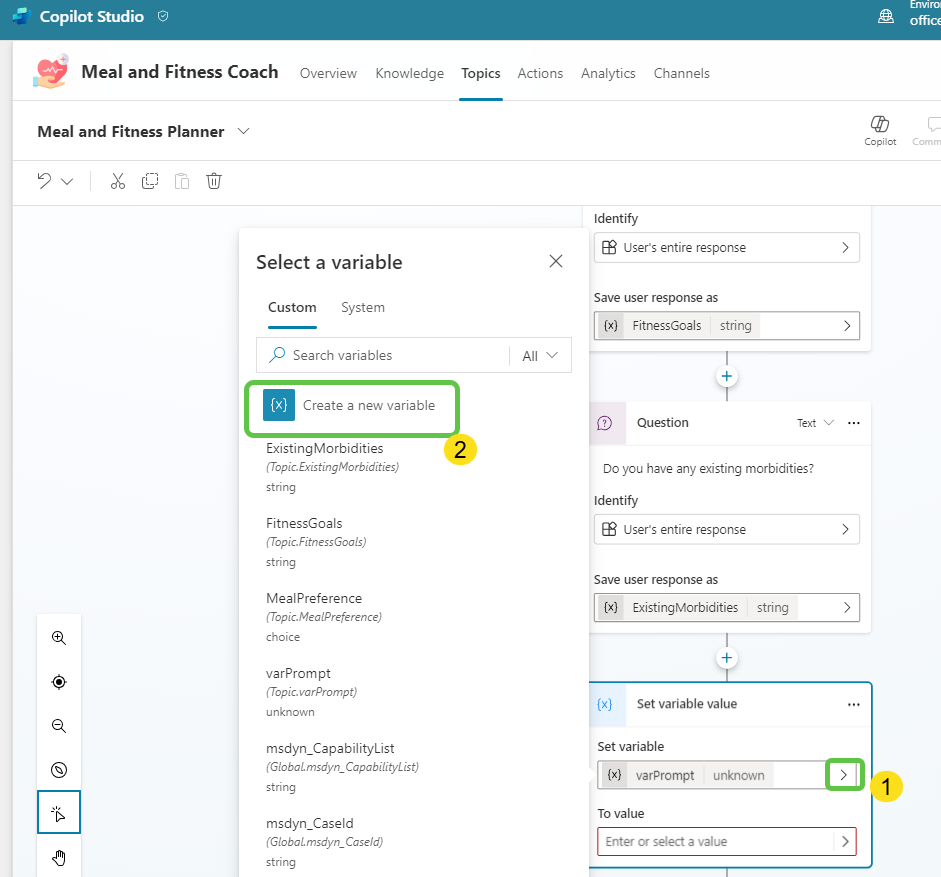Expand the Meal and Fitness Planner dropdown
Screen dimensions: 941x877
tap(243, 132)
